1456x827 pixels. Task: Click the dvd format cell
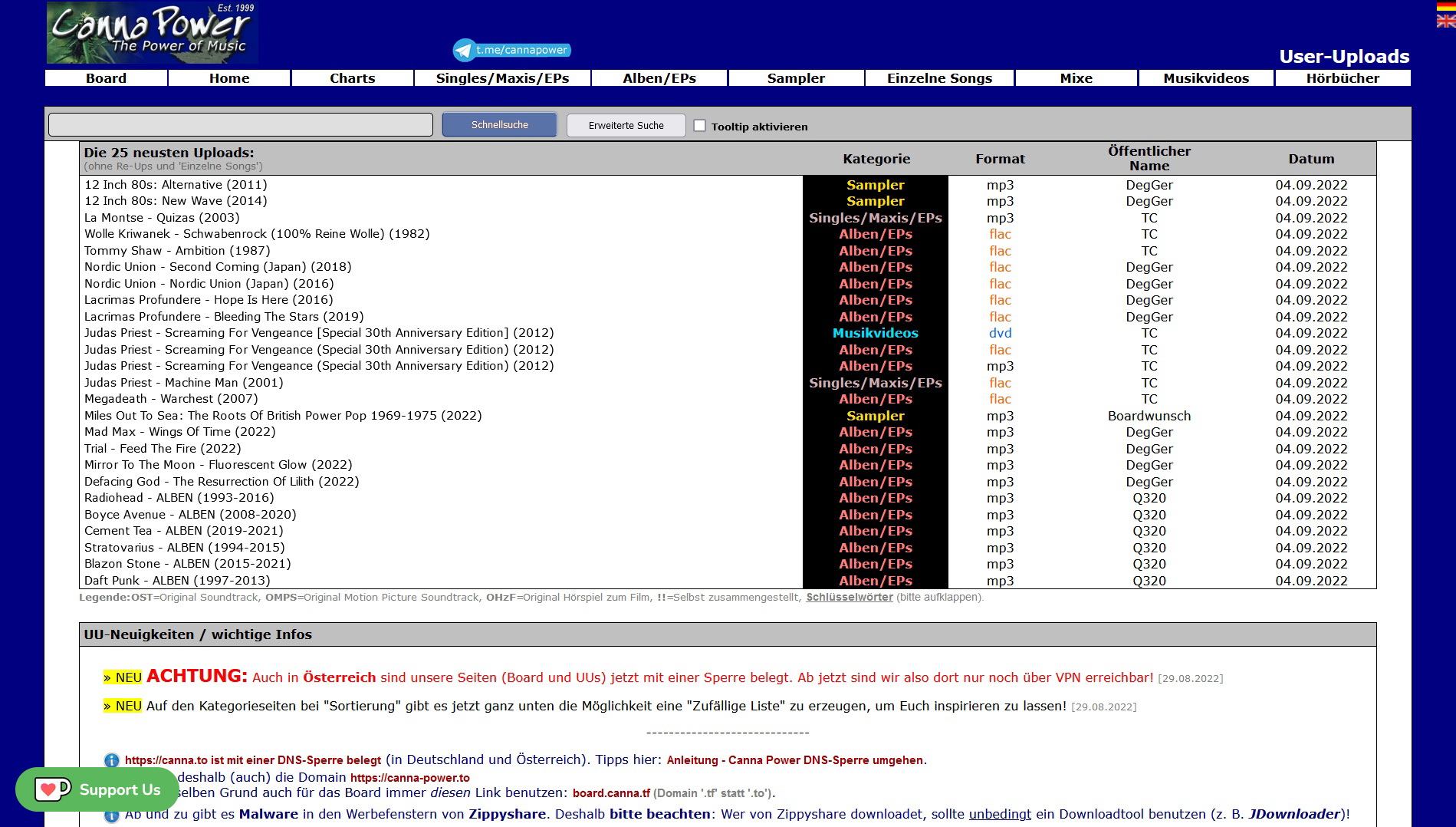pos(1000,333)
